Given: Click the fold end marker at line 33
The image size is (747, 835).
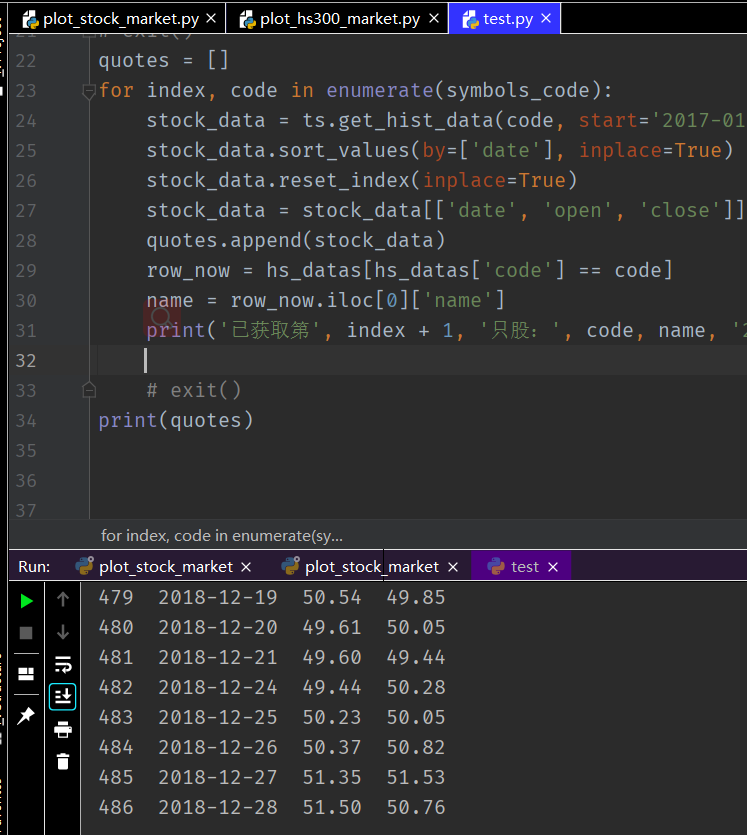Looking at the screenshot, I should (x=89, y=390).
